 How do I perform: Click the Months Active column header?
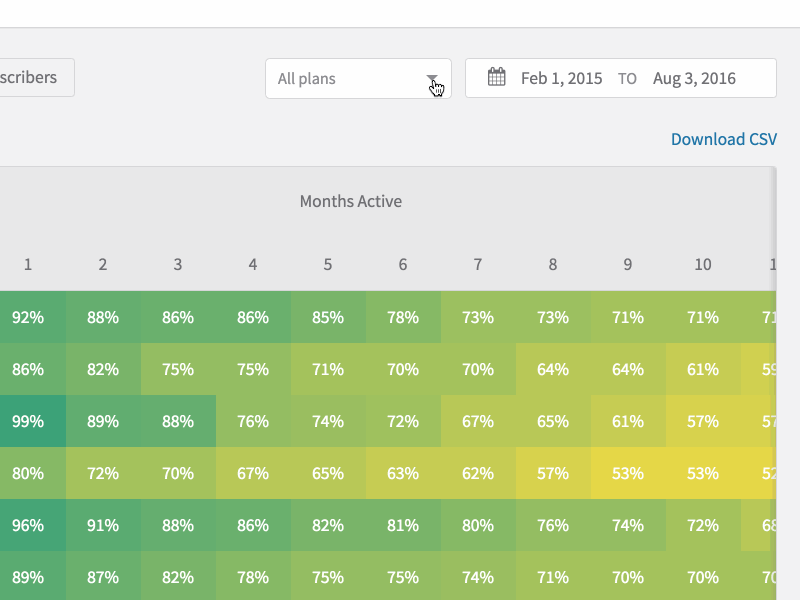pyautogui.click(x=351, y=201)
